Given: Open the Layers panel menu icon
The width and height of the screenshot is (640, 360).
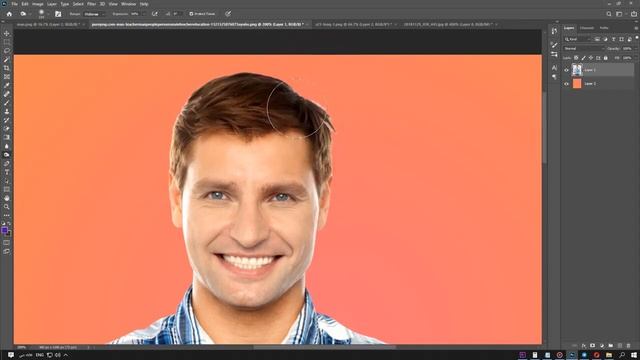Looking at the screenshot, I should (636, 28).
